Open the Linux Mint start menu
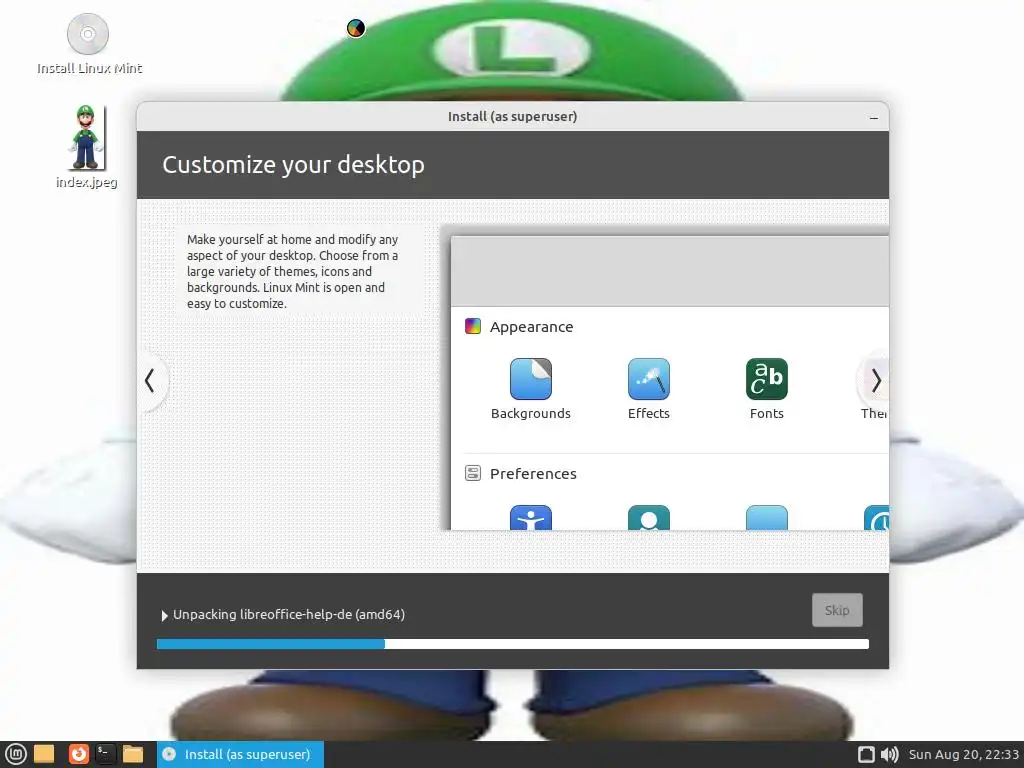 pyautogui.click(x=16, y=754)
